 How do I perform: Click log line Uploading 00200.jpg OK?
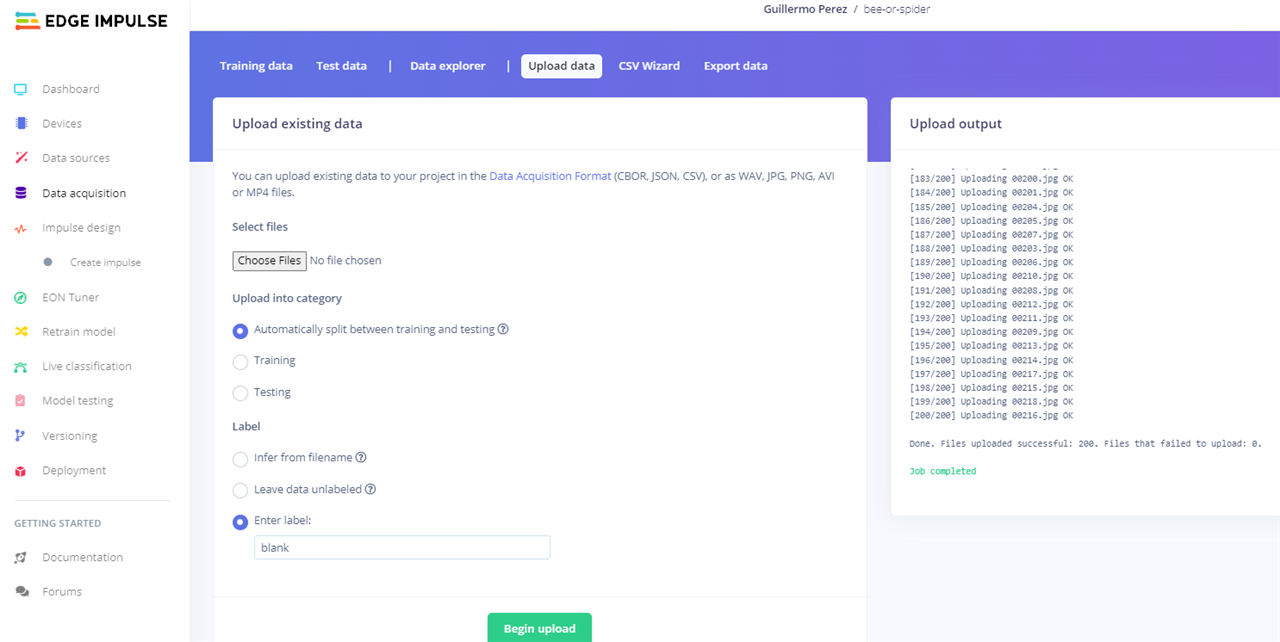[991, 179]
